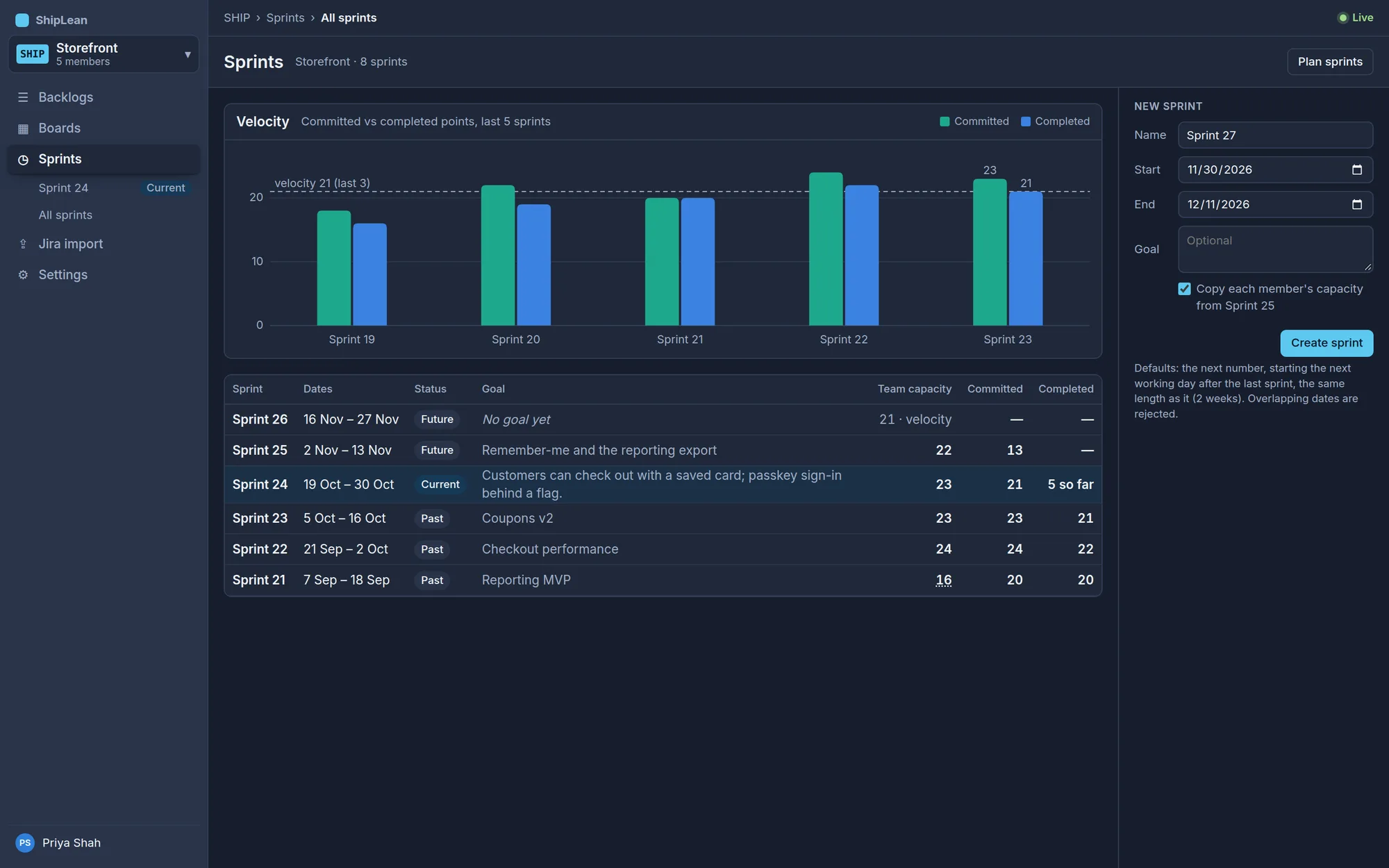Click Sprint 21 underlined capacity 16

[x=944, y=580]
